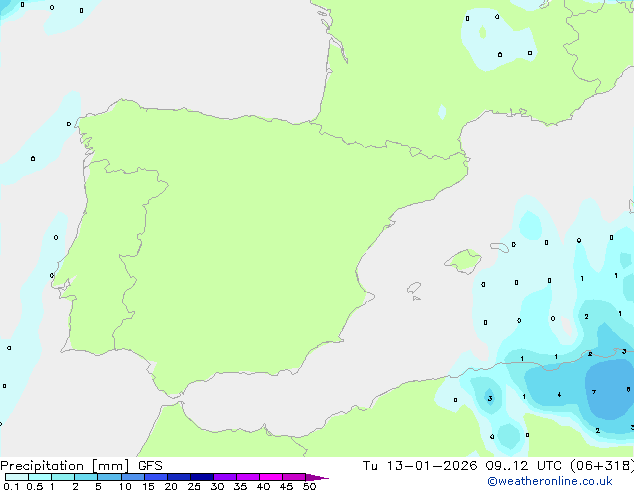
Task: Click the '7' precipitation value on the map
Action: click(x=594, y=392)
